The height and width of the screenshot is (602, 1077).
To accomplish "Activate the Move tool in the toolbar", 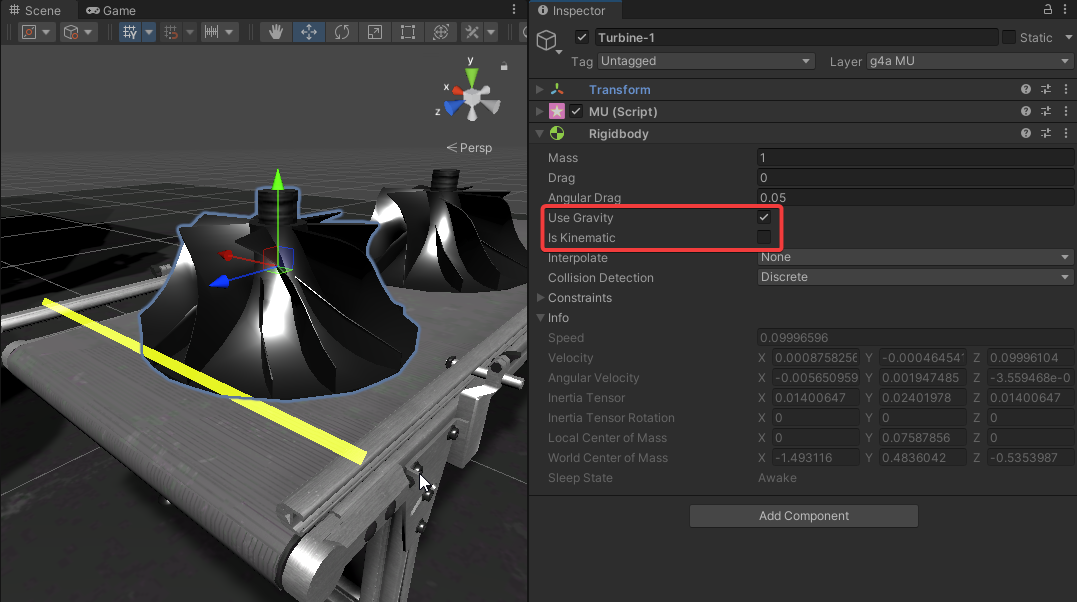I will pos(309,32).
